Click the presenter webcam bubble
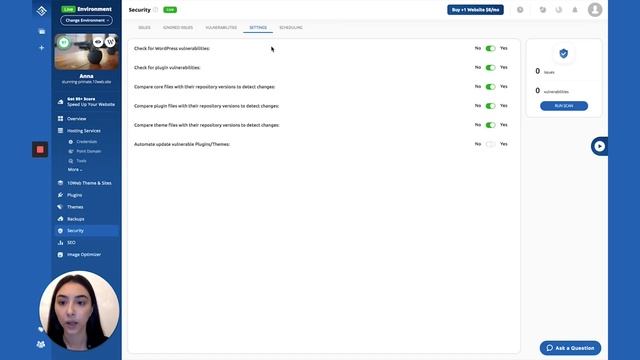The image size is (640, 360). 79,311
